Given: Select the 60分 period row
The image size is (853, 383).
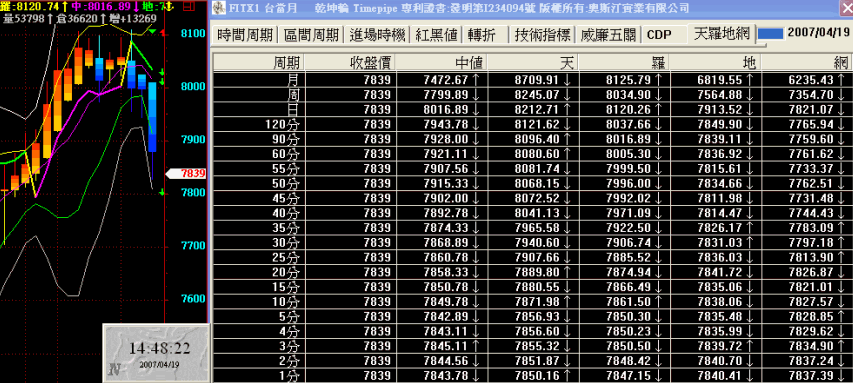Looking at the screenshot, I should coord(532,153).
